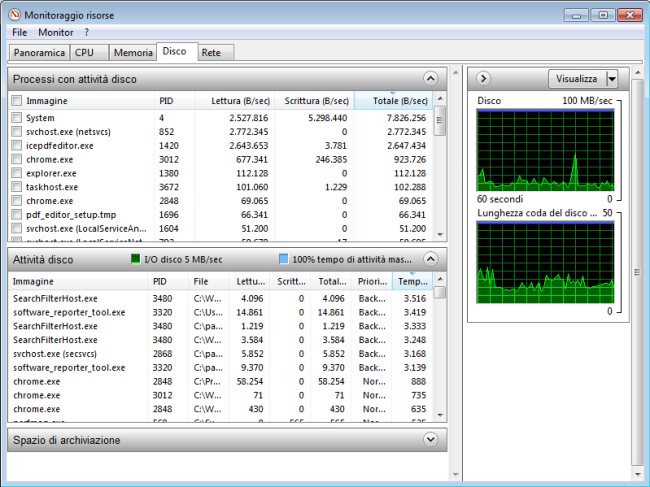
Task: Click the 246.385 write value of chrome.exe
Action: pyautogui.click(x=331, y=159)
